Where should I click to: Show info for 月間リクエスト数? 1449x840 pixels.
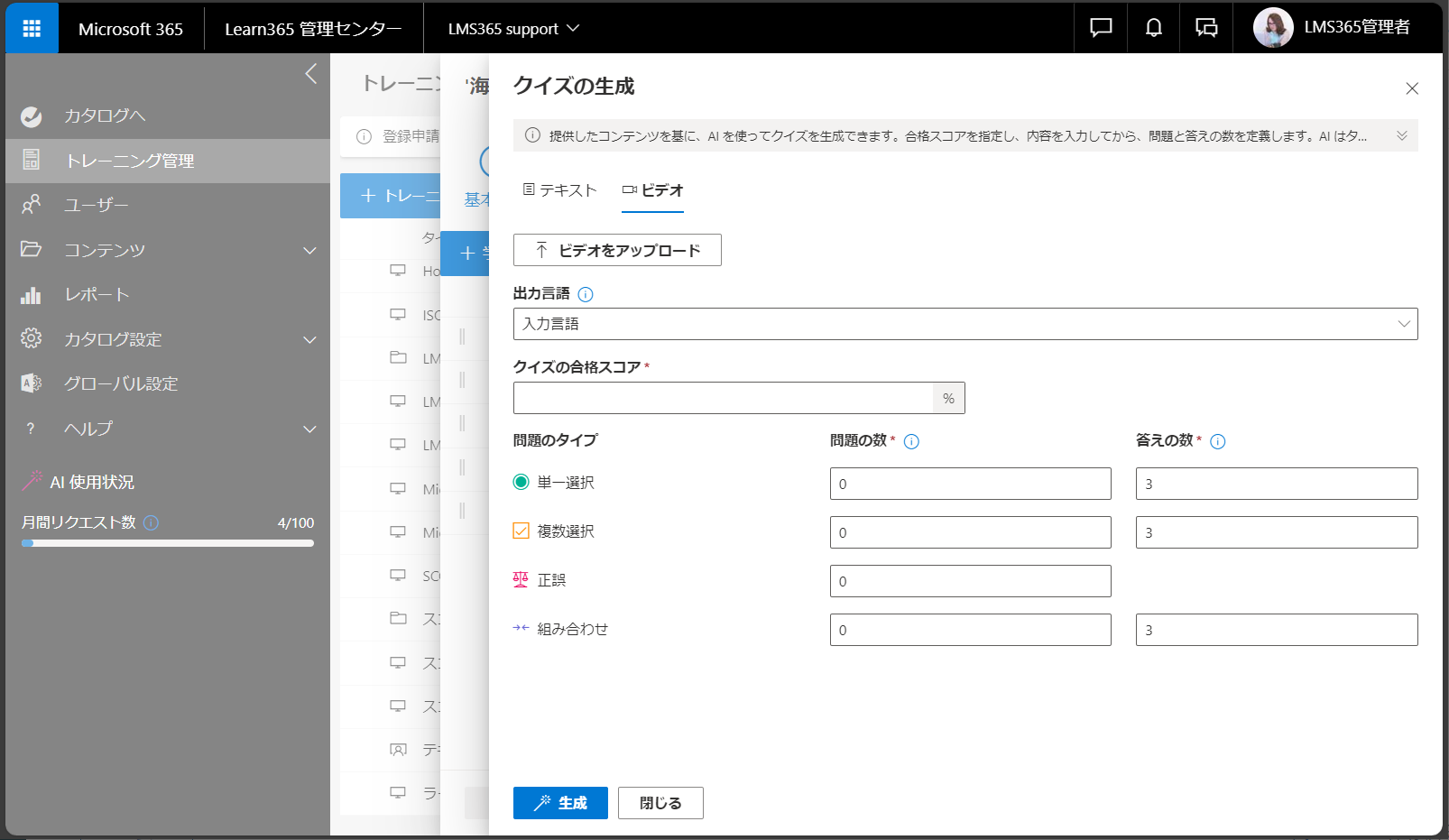(152, 522)
